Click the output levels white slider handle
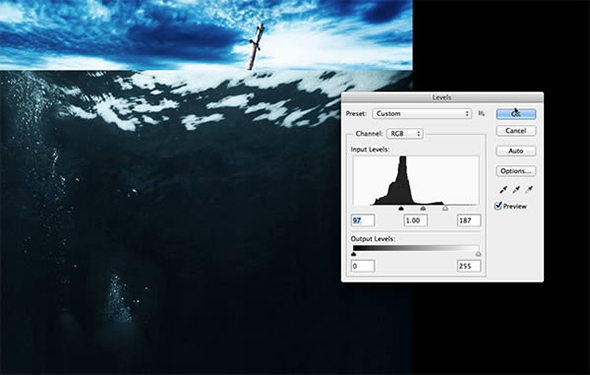Viewport: 590px width, 375px height. pos(478,254)
